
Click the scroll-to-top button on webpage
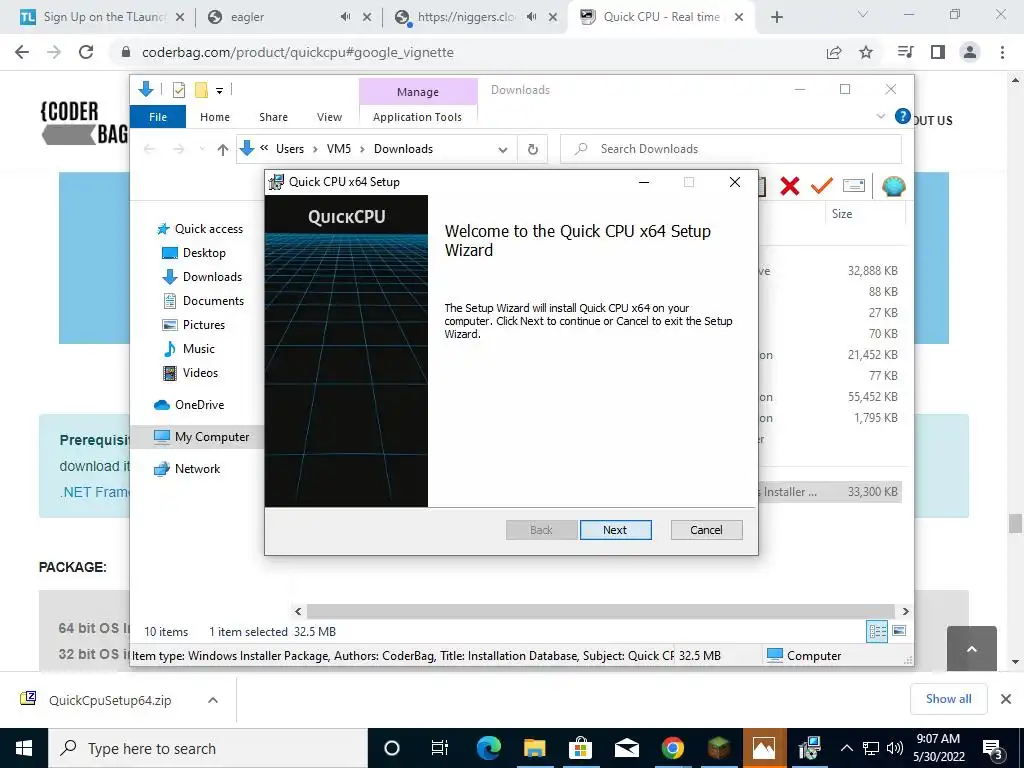click(972, 648)
